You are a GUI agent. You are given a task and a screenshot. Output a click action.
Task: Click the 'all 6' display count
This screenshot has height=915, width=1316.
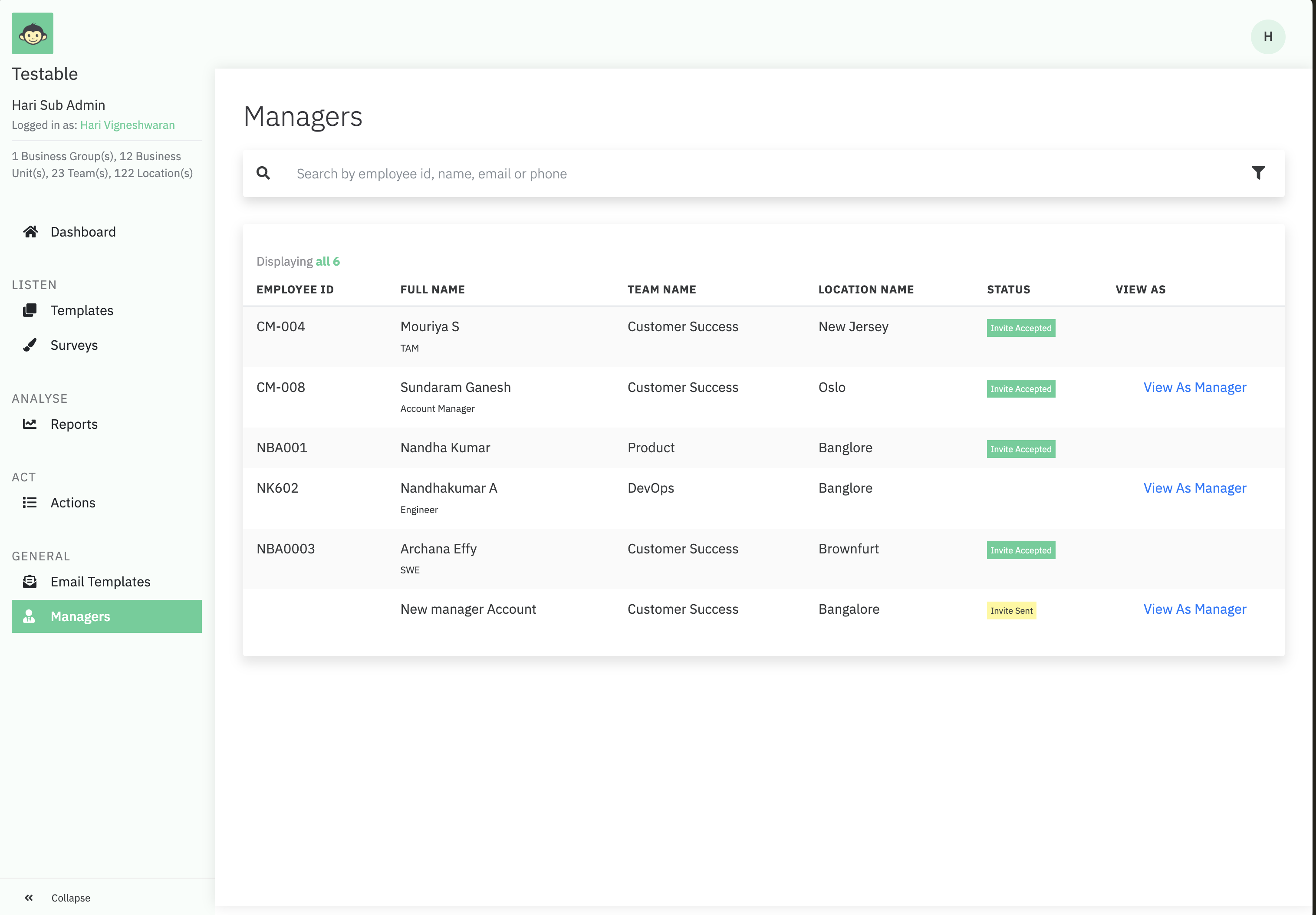coord(327,261)
